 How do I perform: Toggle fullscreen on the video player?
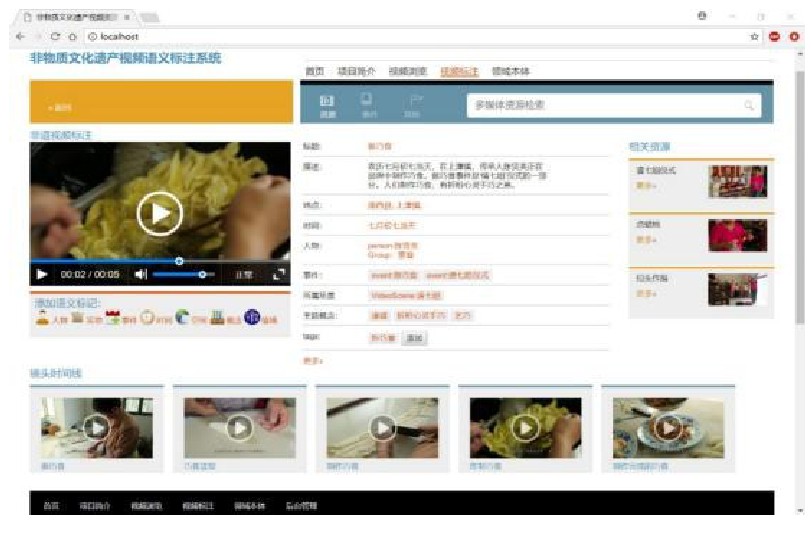(x=280, y=274)
